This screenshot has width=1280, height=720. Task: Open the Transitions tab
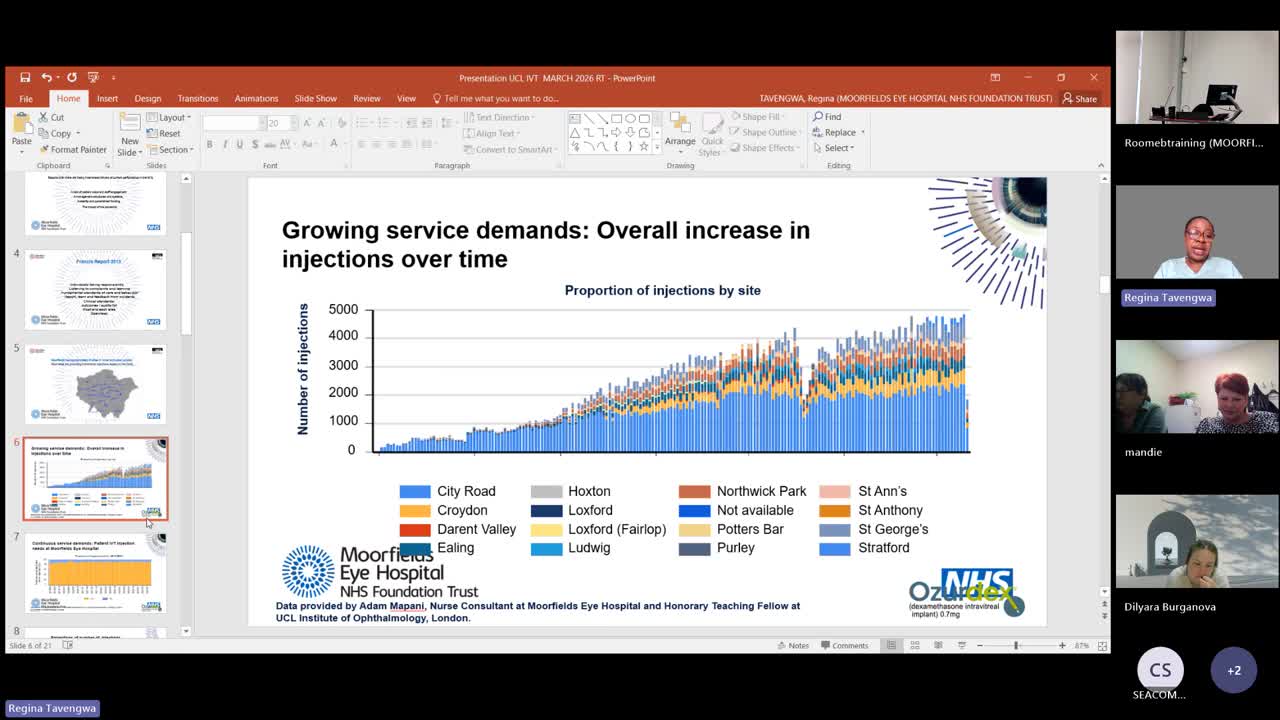[x=198, y=98]
